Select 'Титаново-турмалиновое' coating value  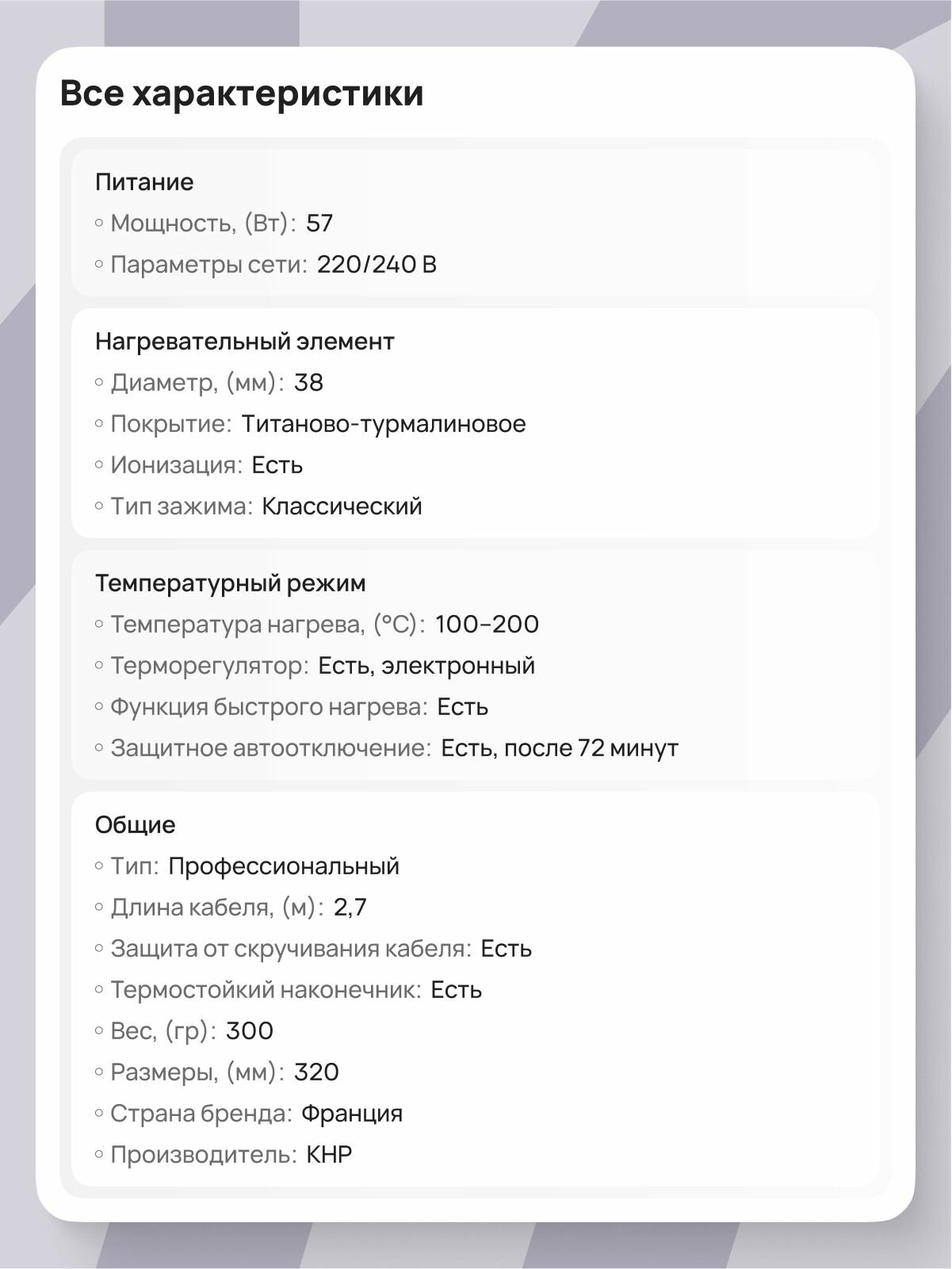pos(384,424)
